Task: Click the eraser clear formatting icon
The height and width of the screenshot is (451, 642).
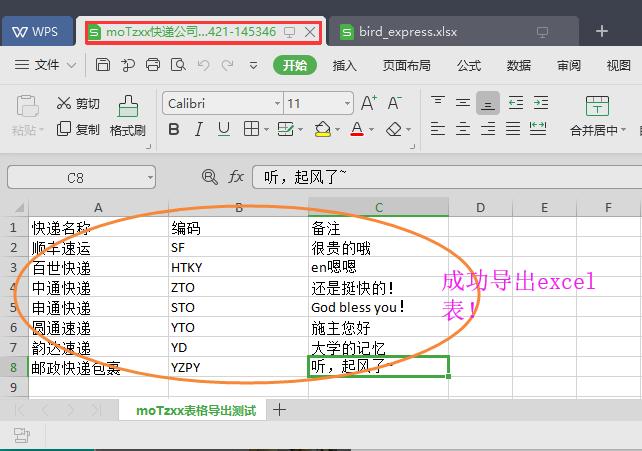Action: tap(394, 129)
